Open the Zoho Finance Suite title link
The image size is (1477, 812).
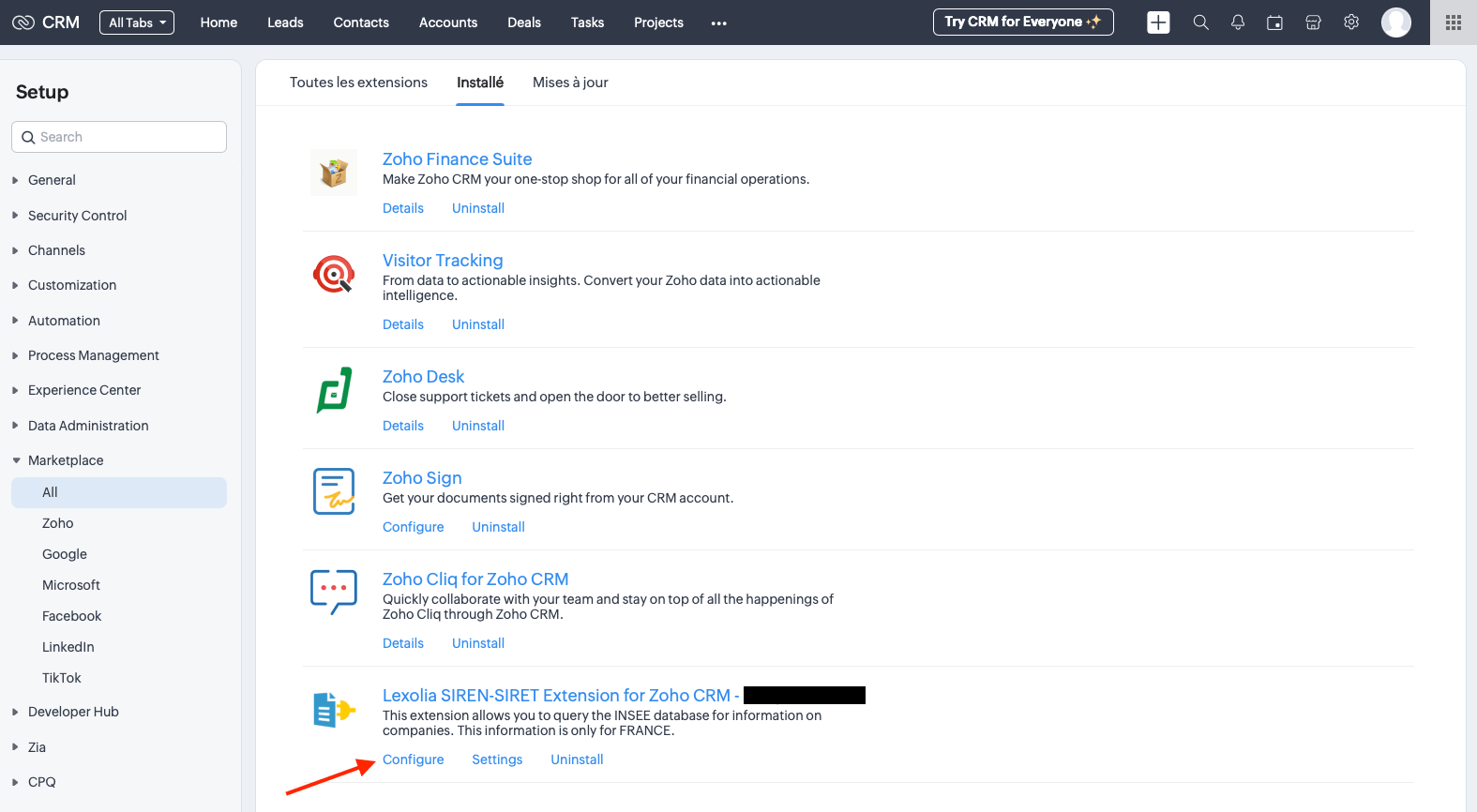tap(457, 159)
